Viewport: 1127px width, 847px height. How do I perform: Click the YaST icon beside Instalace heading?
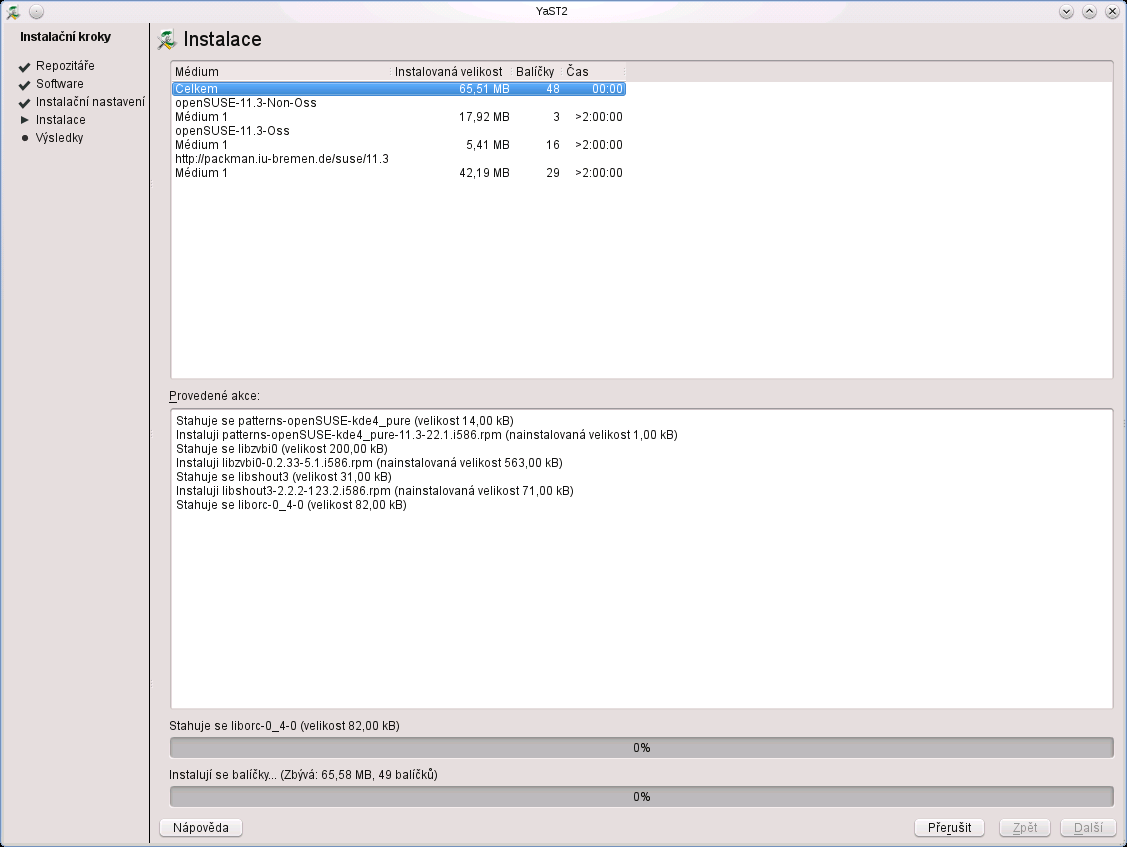[167, 40]
